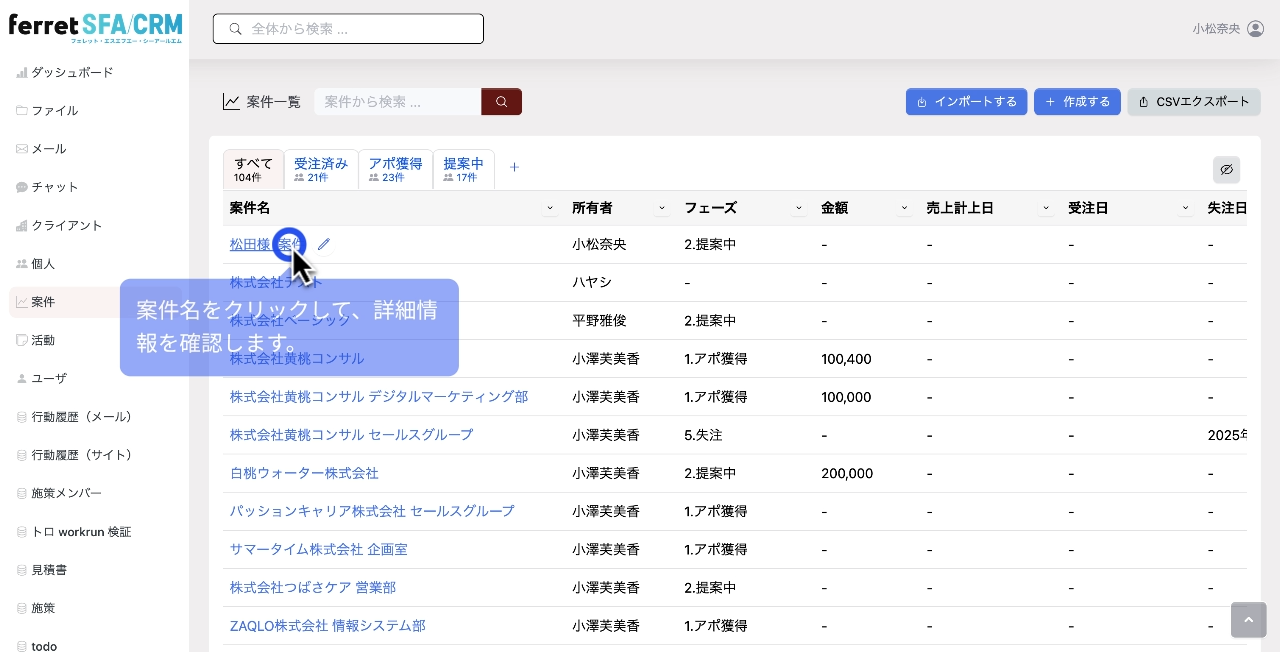Expand the 売上計上日 column dropdown
The image size is (1280, 652).
[x=1046, y=208]
